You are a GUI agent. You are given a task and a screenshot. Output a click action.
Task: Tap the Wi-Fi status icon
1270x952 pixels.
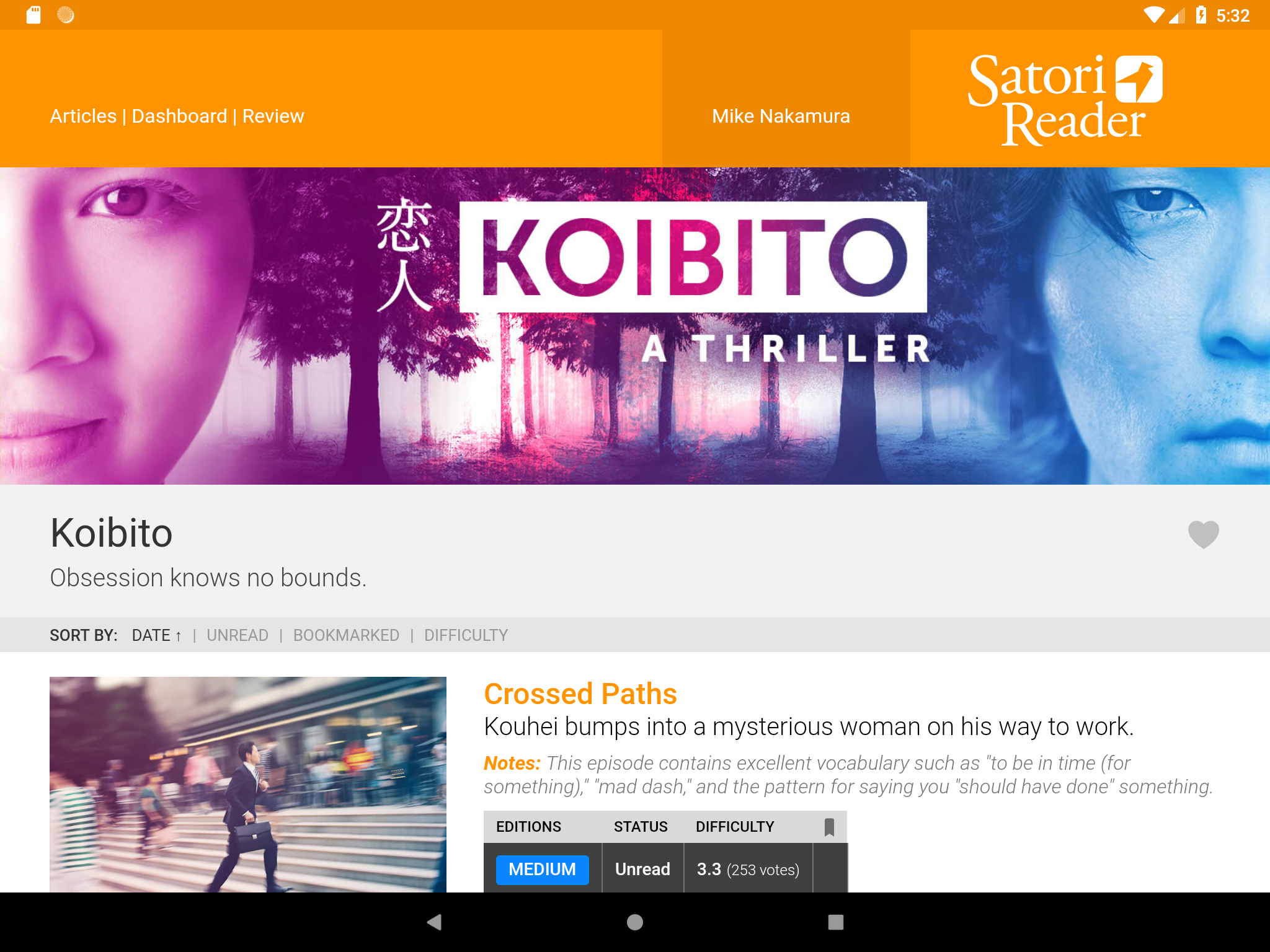pyautogui.click(x=1153, y=15)
